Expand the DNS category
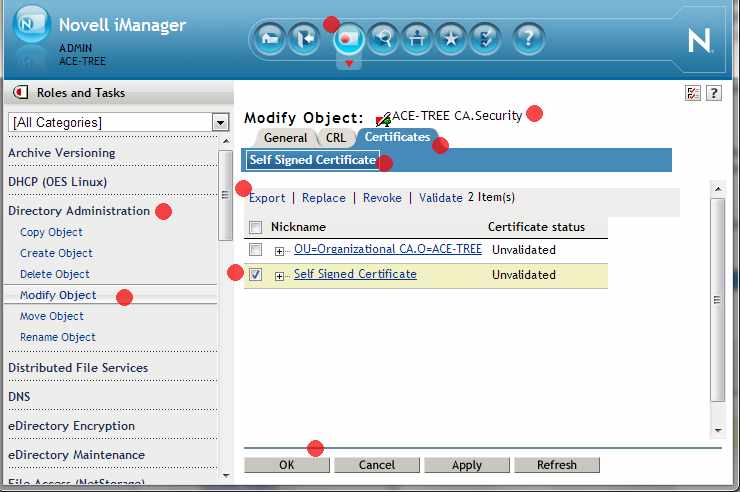740x492 pixels. [x=19, y=397]
